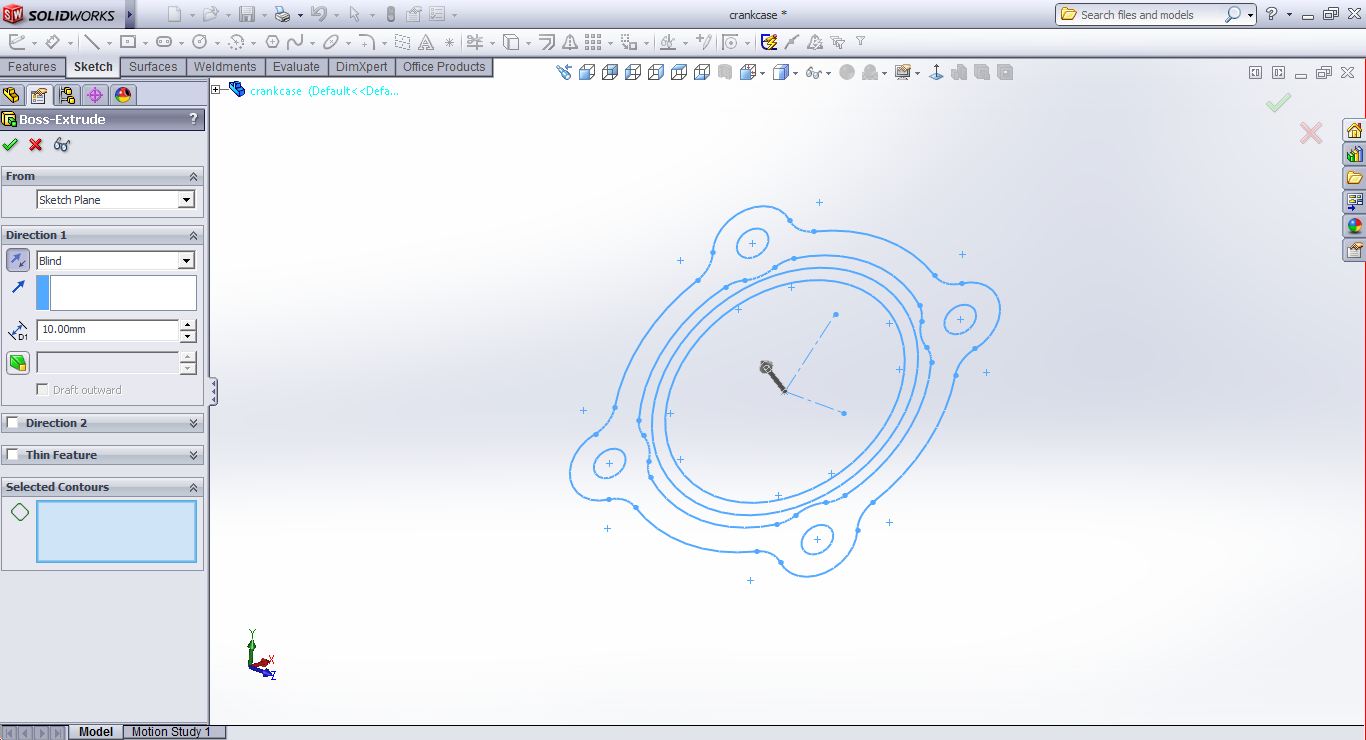
Task: Click the 10.00mm depth input field
Action: [x=107, y=330]
